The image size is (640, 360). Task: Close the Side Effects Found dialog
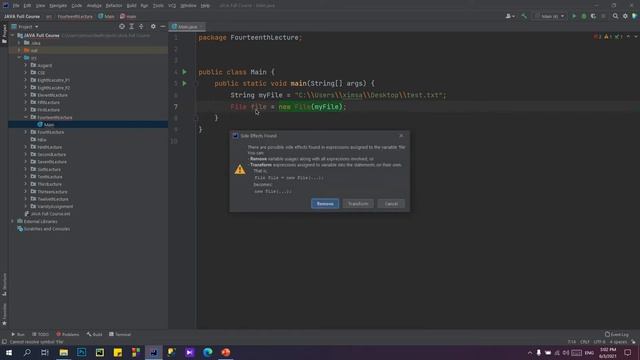(x=401, y=136)
